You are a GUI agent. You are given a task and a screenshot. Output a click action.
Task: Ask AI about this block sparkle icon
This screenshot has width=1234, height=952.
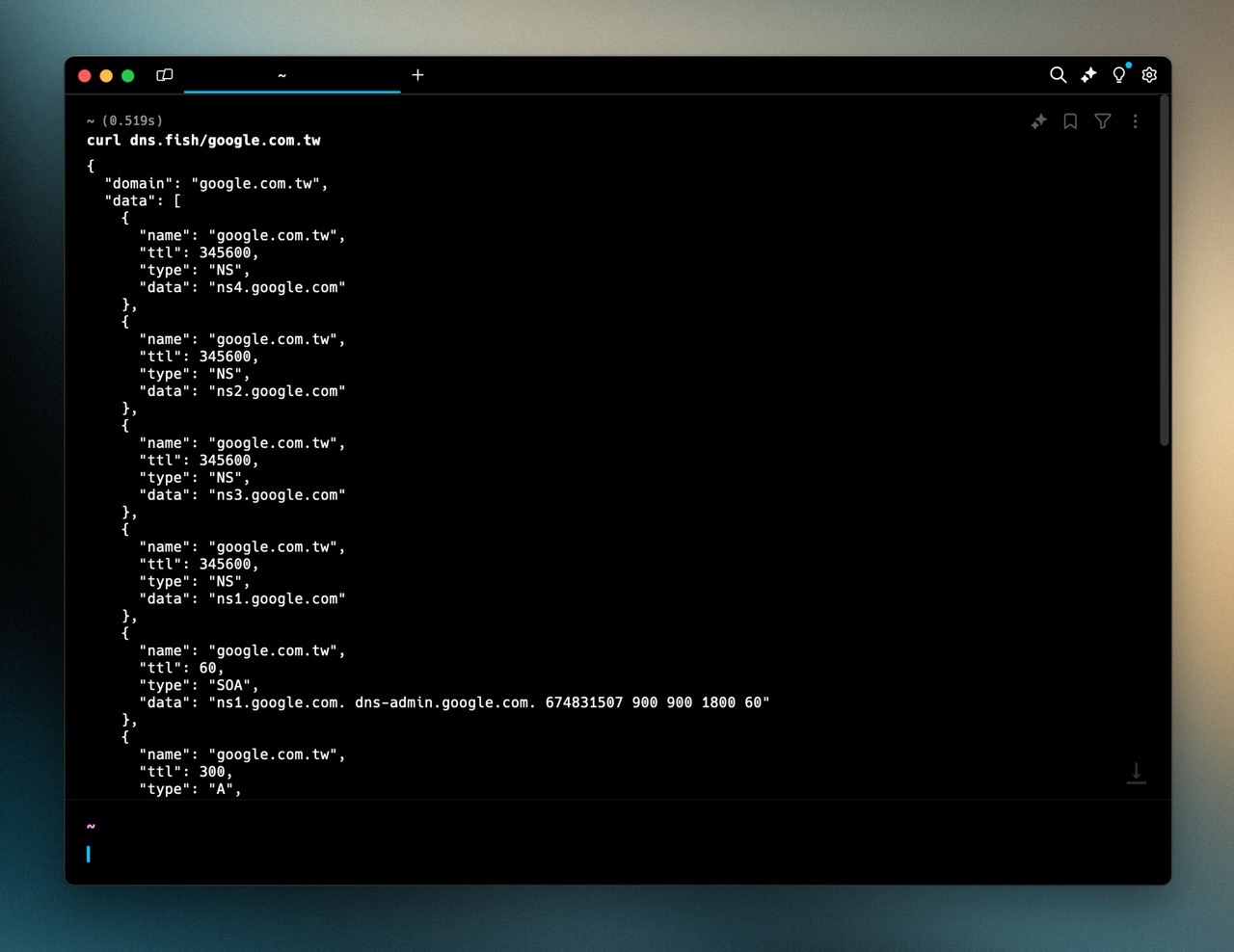click(1038, 121)
